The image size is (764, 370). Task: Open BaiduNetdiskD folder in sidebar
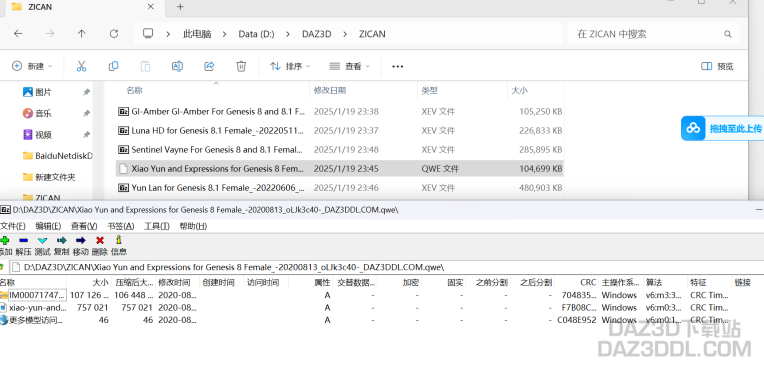[x=57, y=156]
